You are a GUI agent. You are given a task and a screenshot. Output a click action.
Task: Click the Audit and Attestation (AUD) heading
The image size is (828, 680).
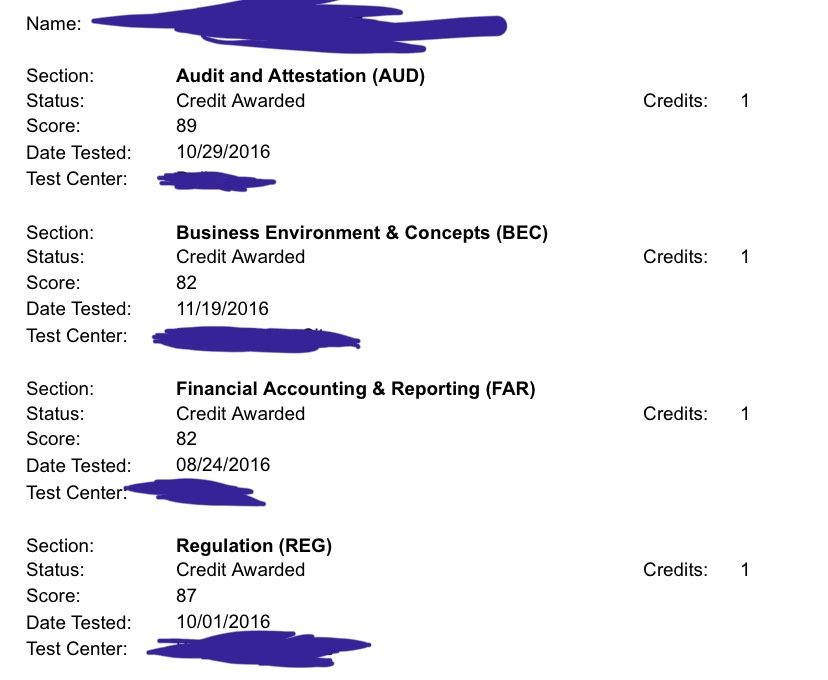point(300,75)
